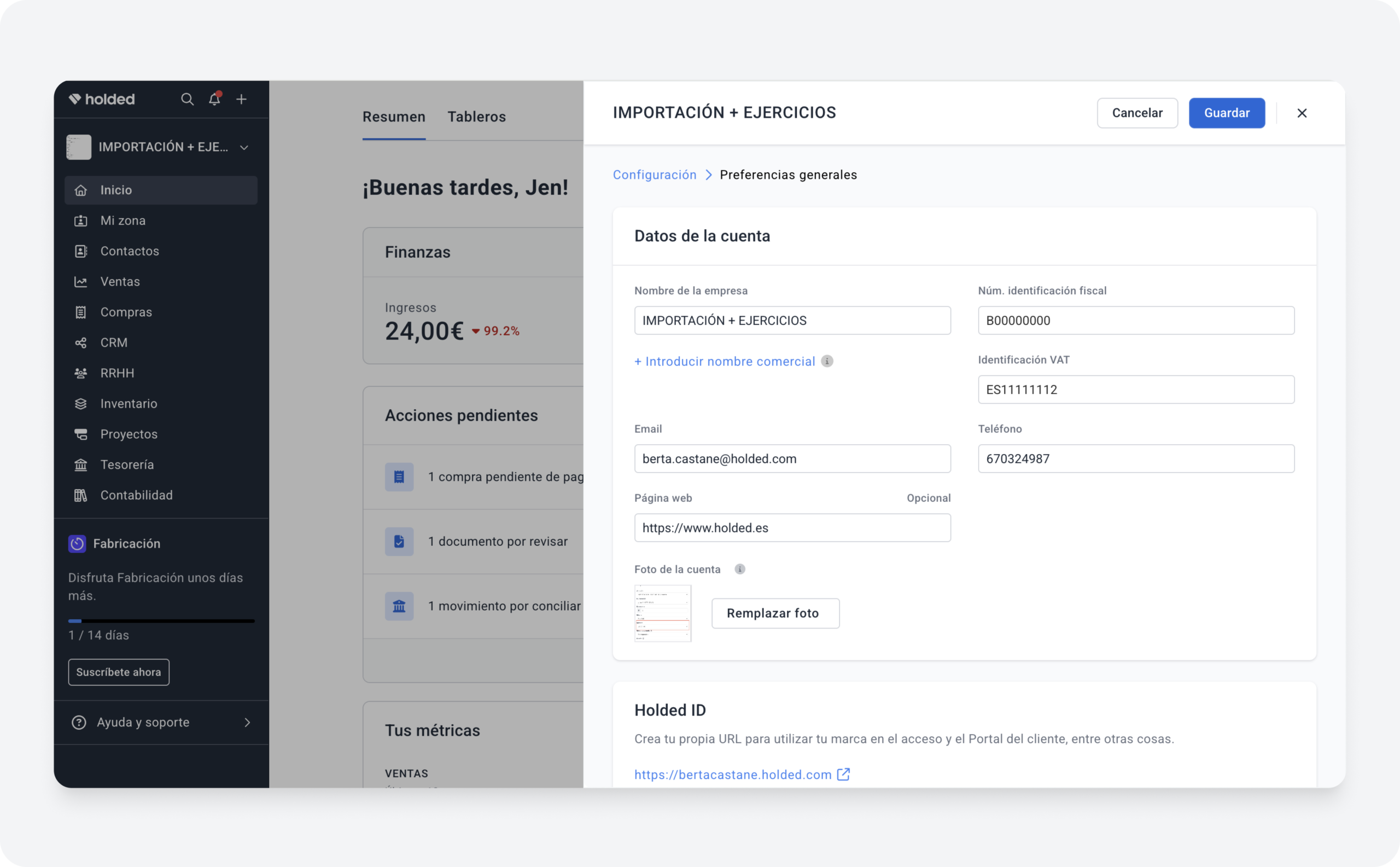Click the Compras receipt icon
The width and height of the screenshot is (1400, 867).
[81, 312]
